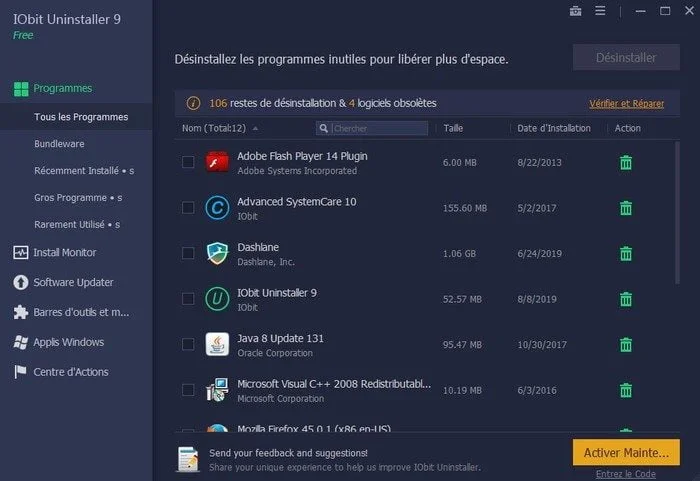Click trash icon for Microsoft Visual C++ 2008

coord(626,390)
